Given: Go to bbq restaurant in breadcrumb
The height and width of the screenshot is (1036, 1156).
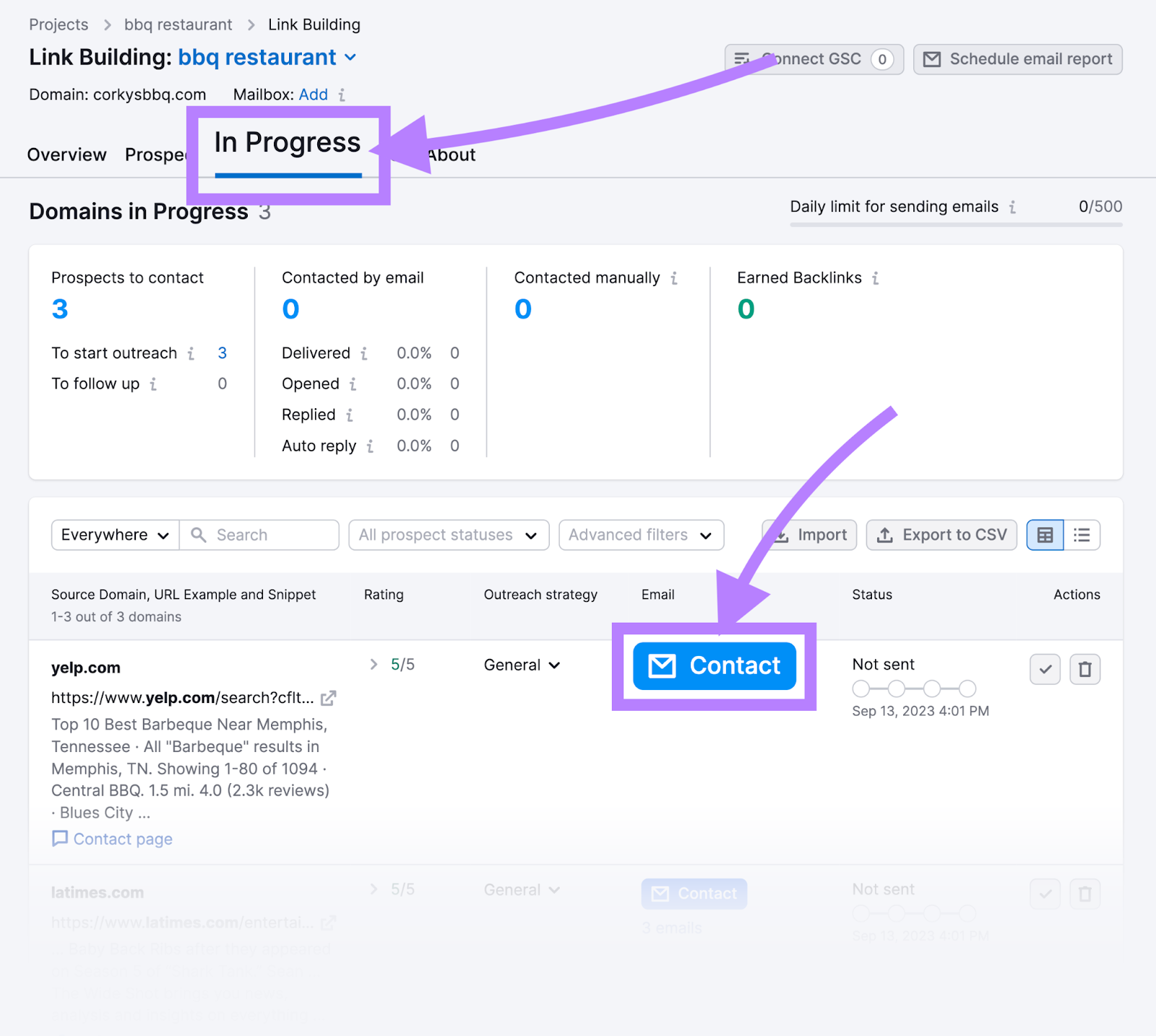Looking at the screenshot, I should pyautogui.click(x=178, y=25).
